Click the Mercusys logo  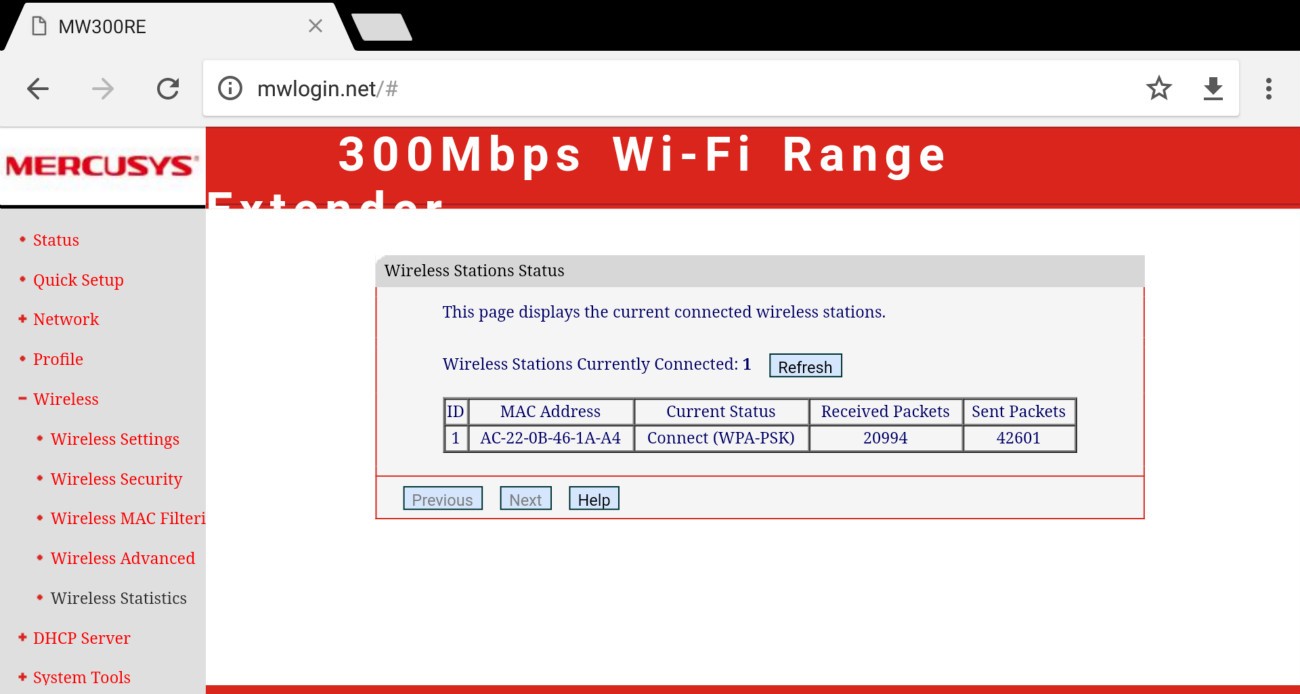(x=102, y=166)
